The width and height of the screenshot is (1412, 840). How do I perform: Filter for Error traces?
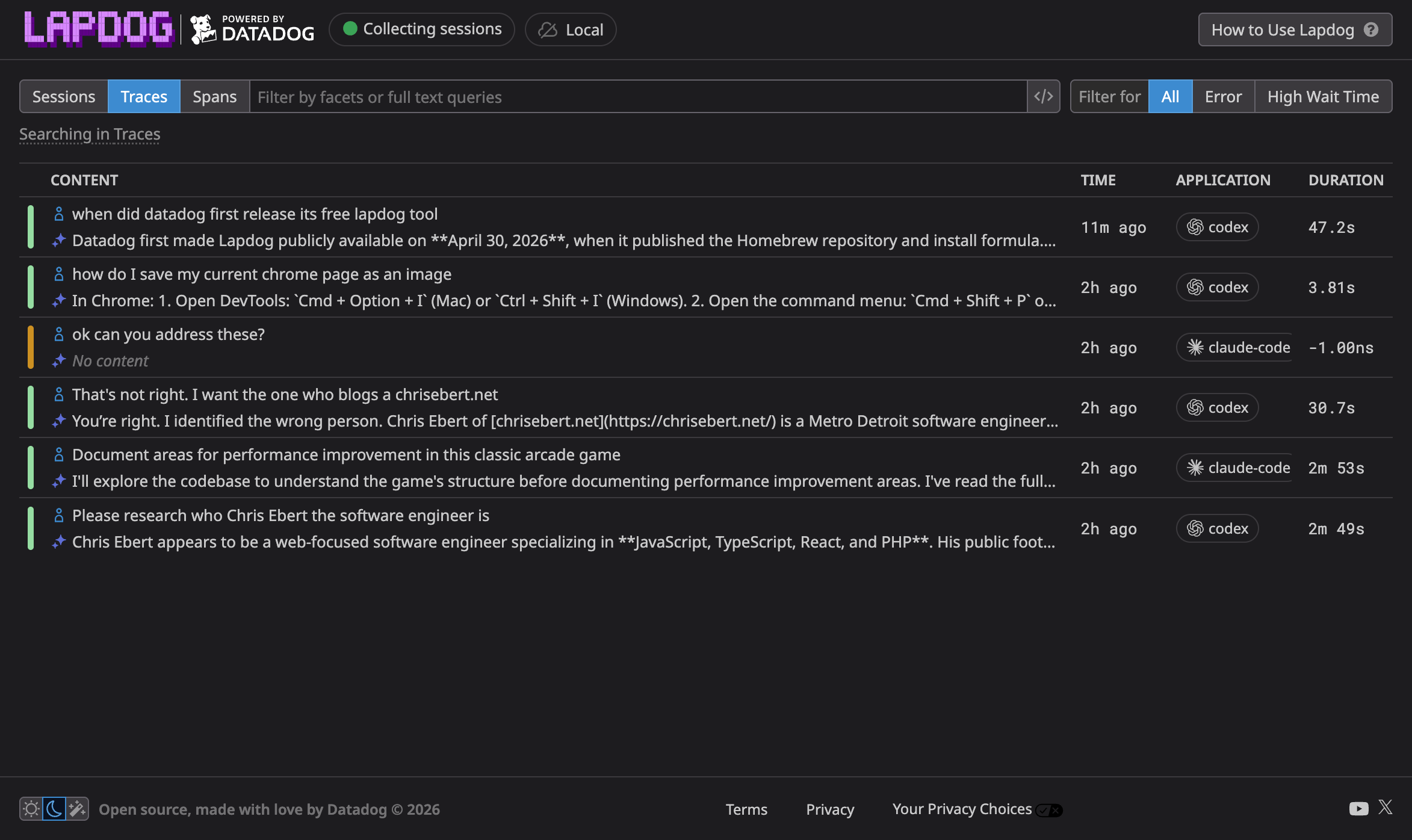click(1223, 96)
